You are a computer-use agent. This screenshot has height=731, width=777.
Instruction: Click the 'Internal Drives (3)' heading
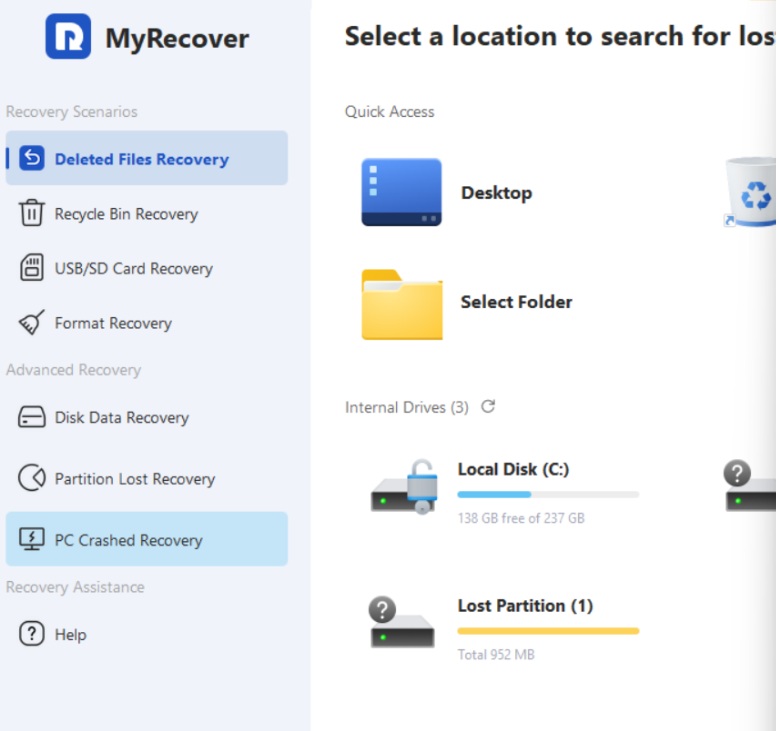(407, 407)
